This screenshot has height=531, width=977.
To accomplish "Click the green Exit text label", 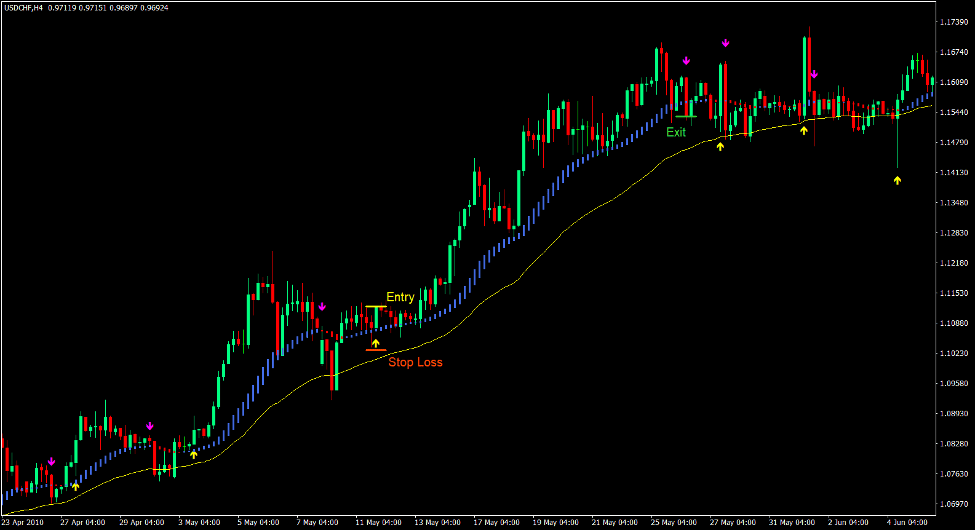I will [x=677, y=131].
